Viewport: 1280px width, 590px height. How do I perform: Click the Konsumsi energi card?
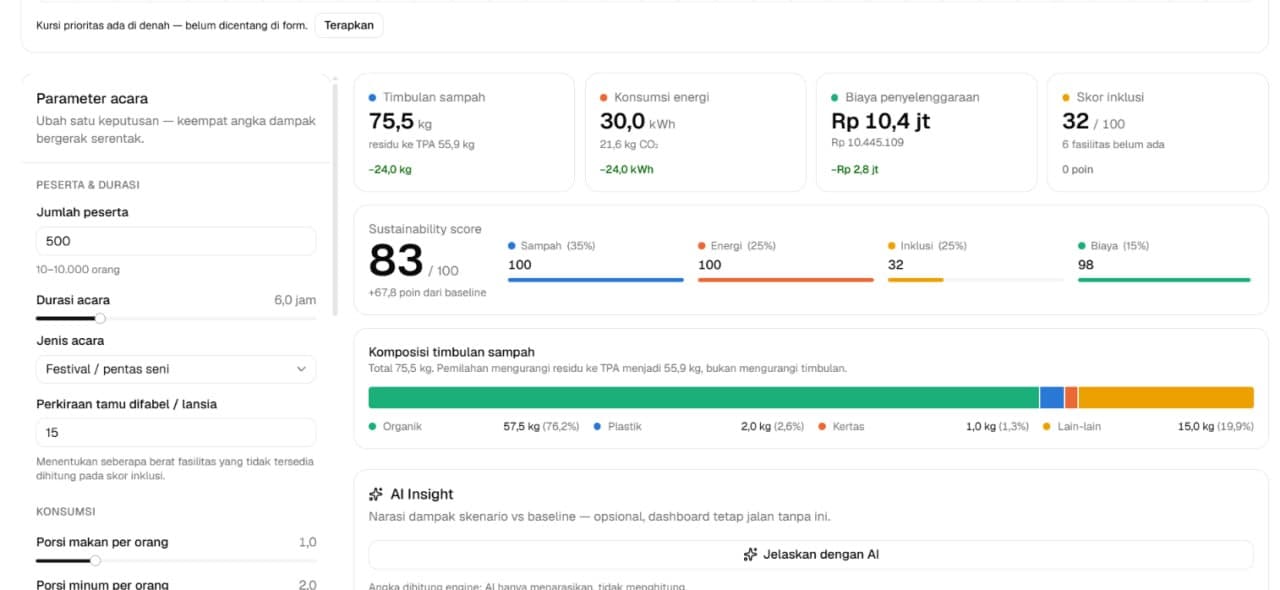pos(695,132)
